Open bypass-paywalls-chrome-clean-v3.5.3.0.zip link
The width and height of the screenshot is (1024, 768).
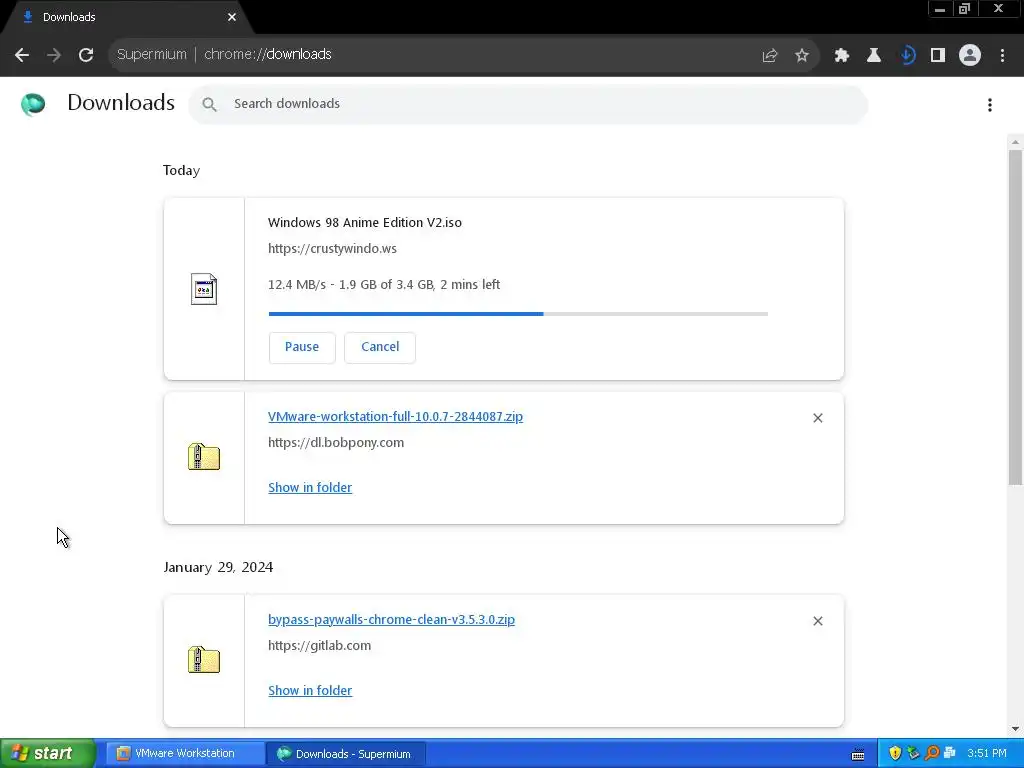(391, 620)
